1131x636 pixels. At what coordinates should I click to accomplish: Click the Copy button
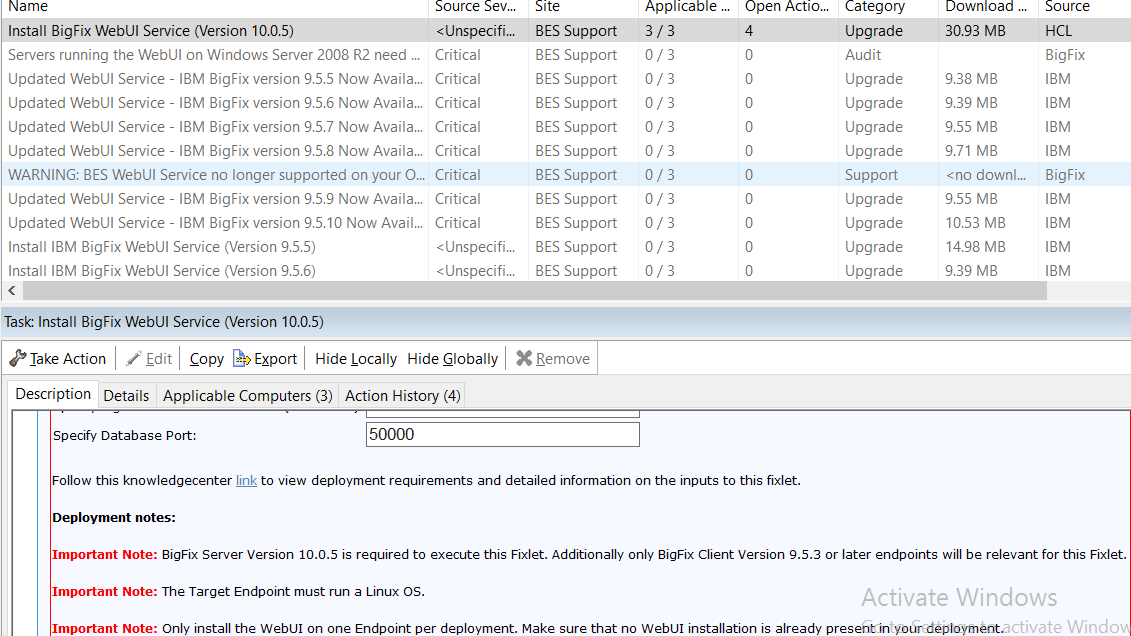click(206, 358)
